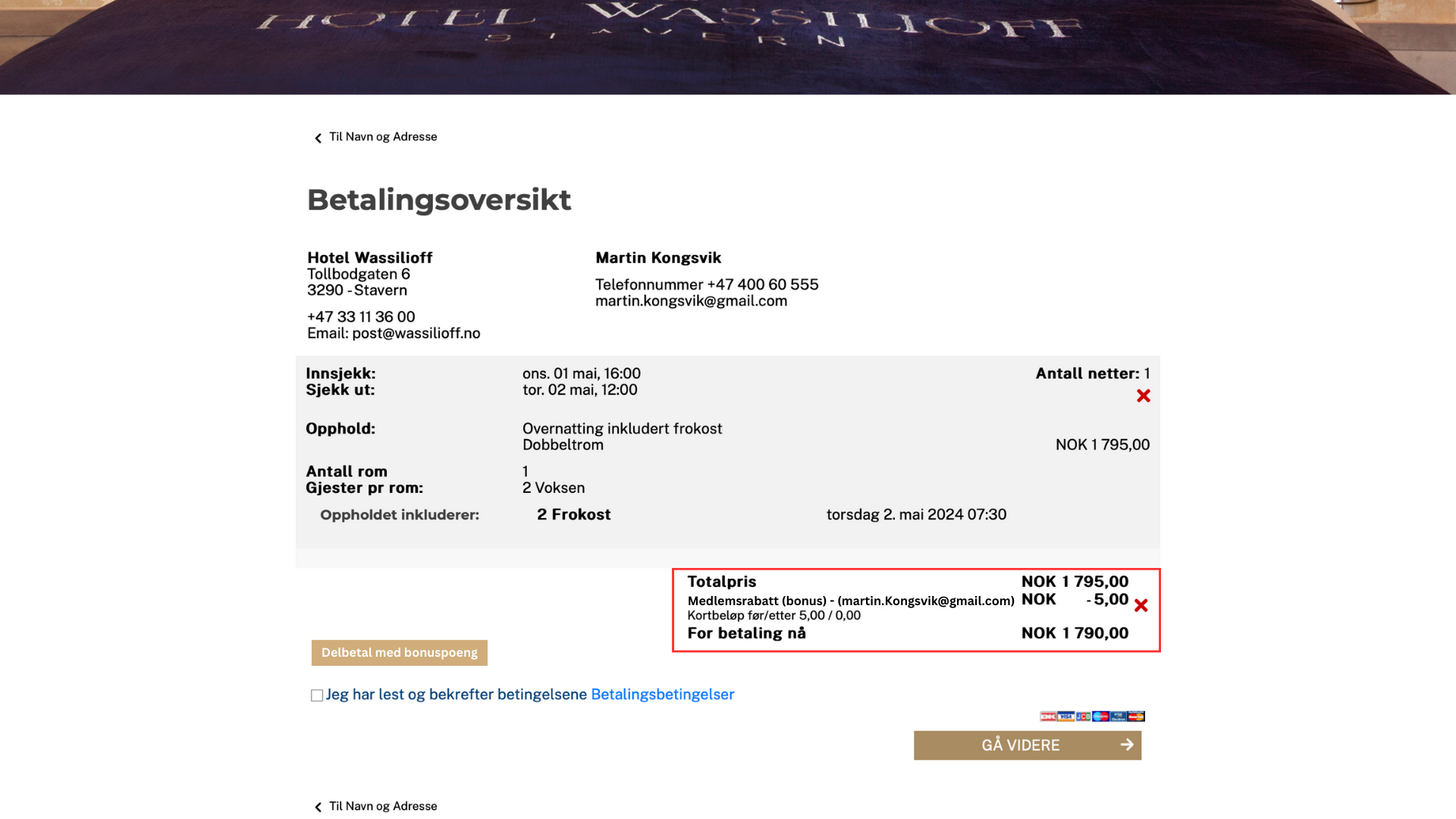Click the Delbetal med bonuspoeng button
The height and width of the screenshot is (819, 1456).
pos(400,653)
